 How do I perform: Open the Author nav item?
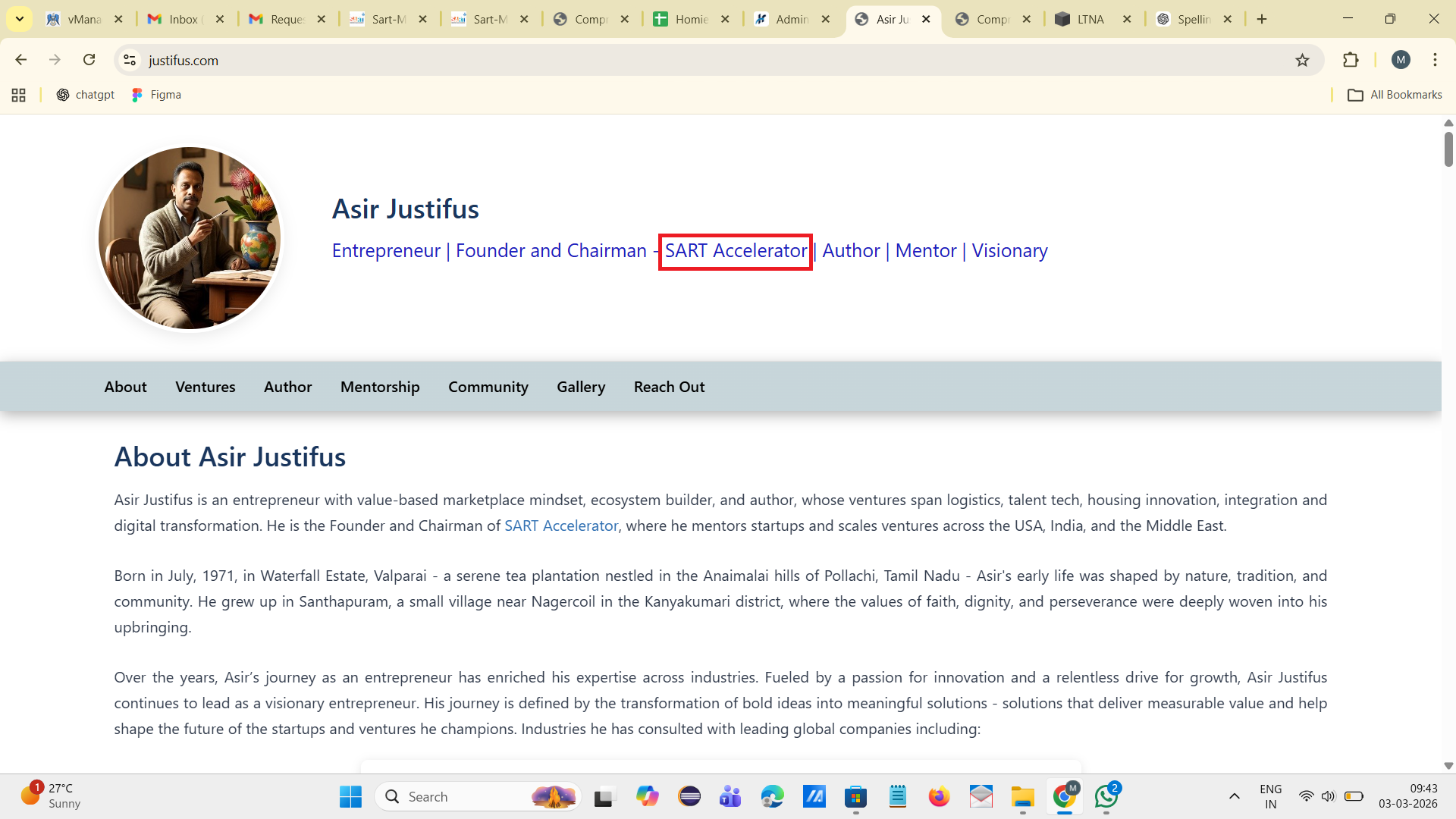pos(288,387)
